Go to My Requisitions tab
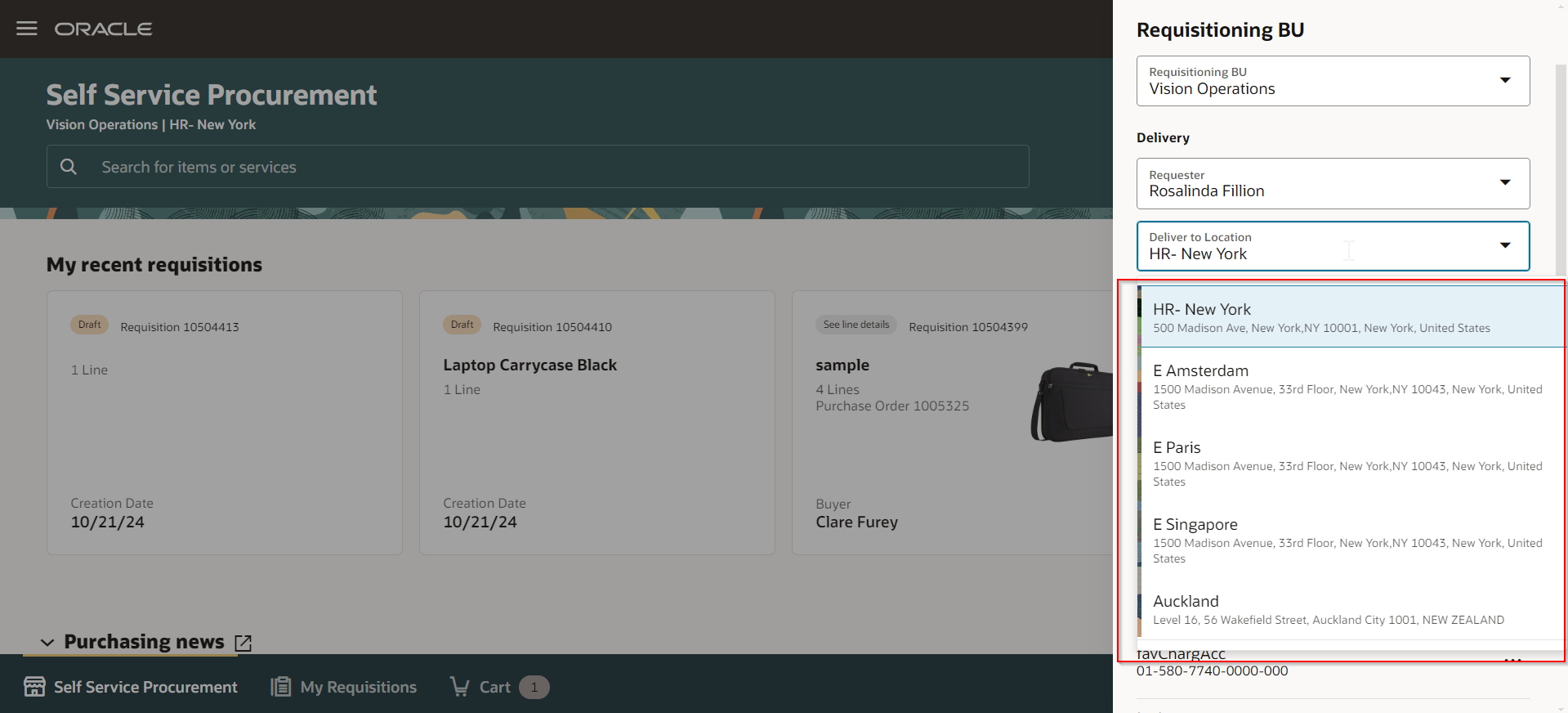This screenshot has height=713, width=1568. coord(344,687)
